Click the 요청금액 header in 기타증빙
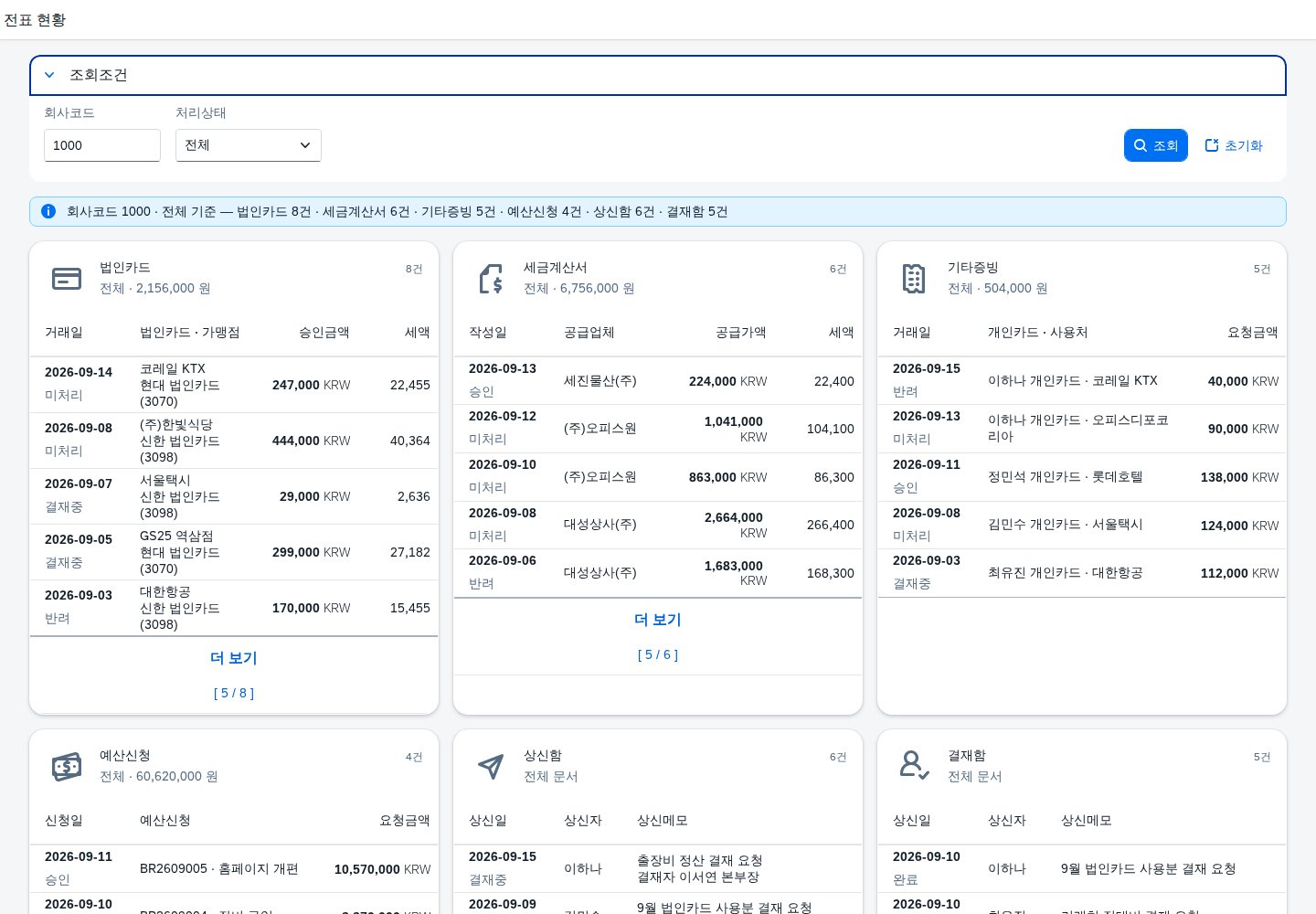The width and height of the screenshot is (1316, 914). tap(1253, 333)
